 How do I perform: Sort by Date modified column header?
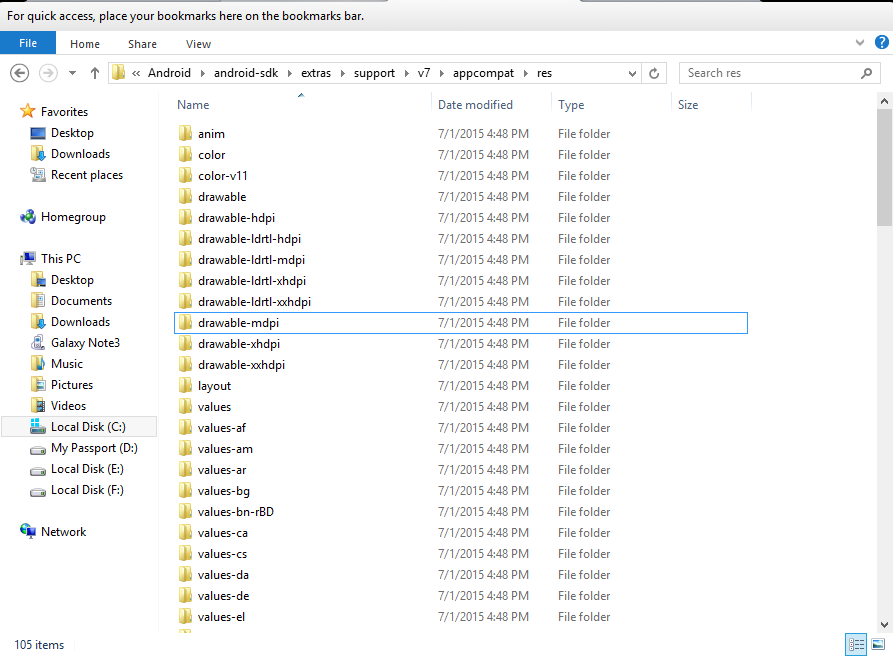(475, 105)
